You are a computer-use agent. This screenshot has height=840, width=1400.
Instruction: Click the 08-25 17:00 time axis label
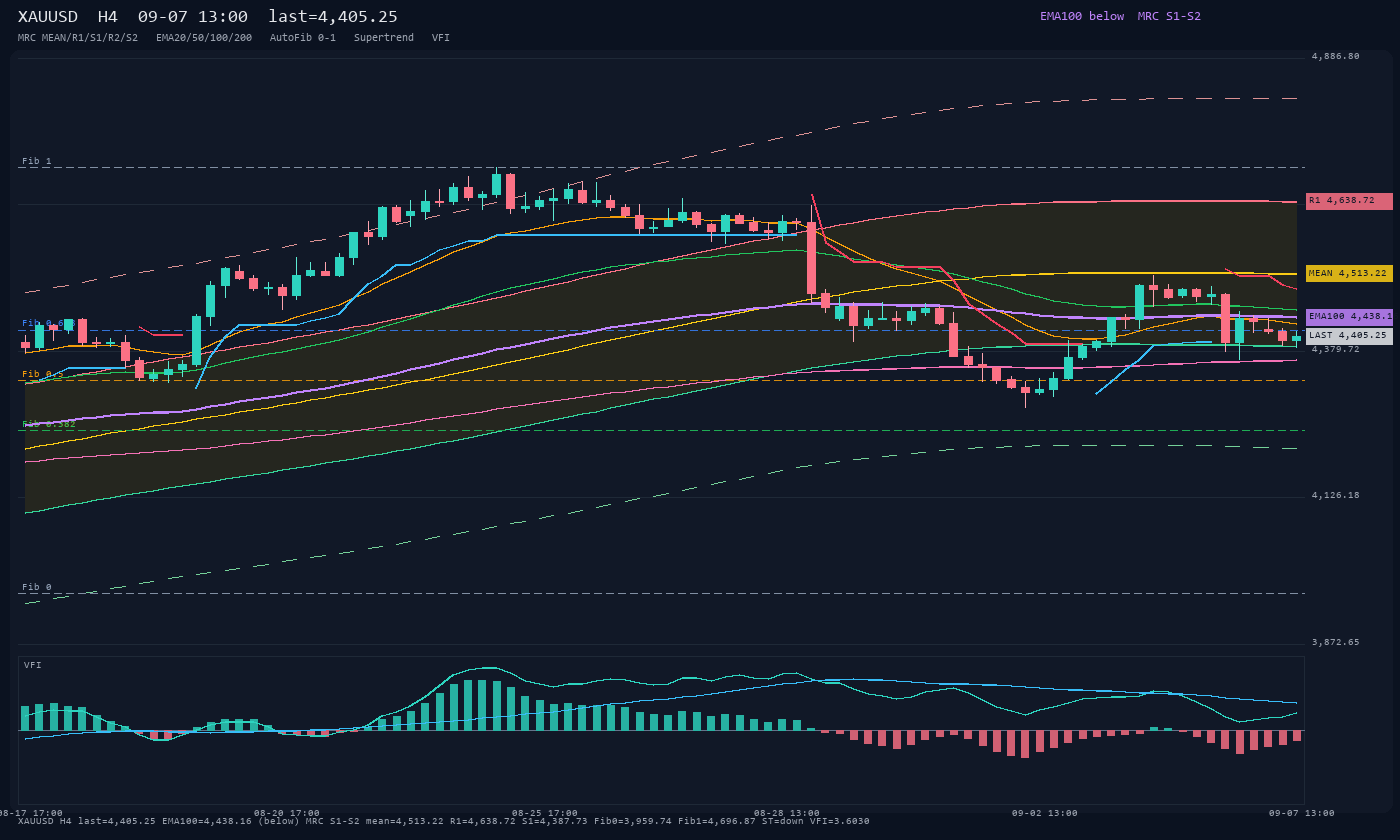[545, 813]
